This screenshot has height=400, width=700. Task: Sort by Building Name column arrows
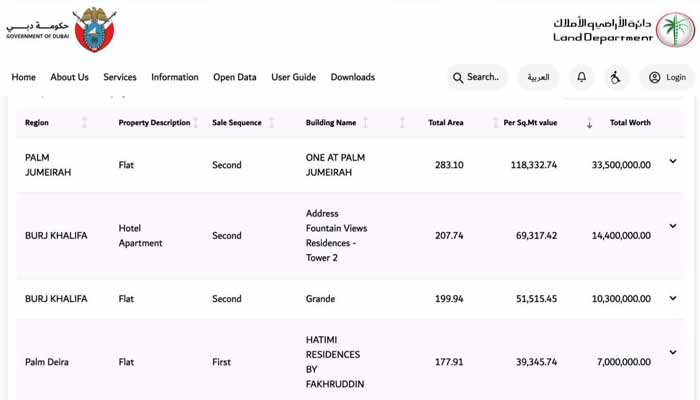pyautogui.click(x=365, y=123)
